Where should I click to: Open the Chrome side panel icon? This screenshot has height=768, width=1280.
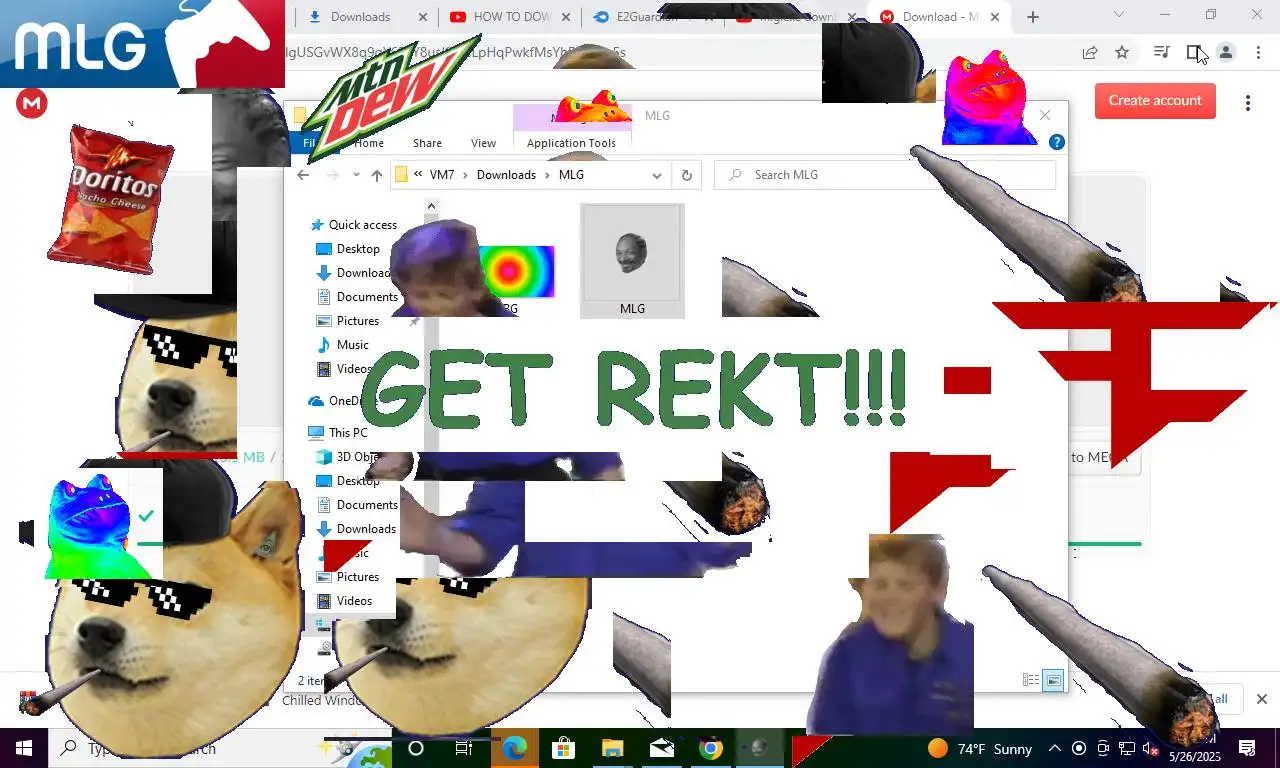tap(1195, 52)
